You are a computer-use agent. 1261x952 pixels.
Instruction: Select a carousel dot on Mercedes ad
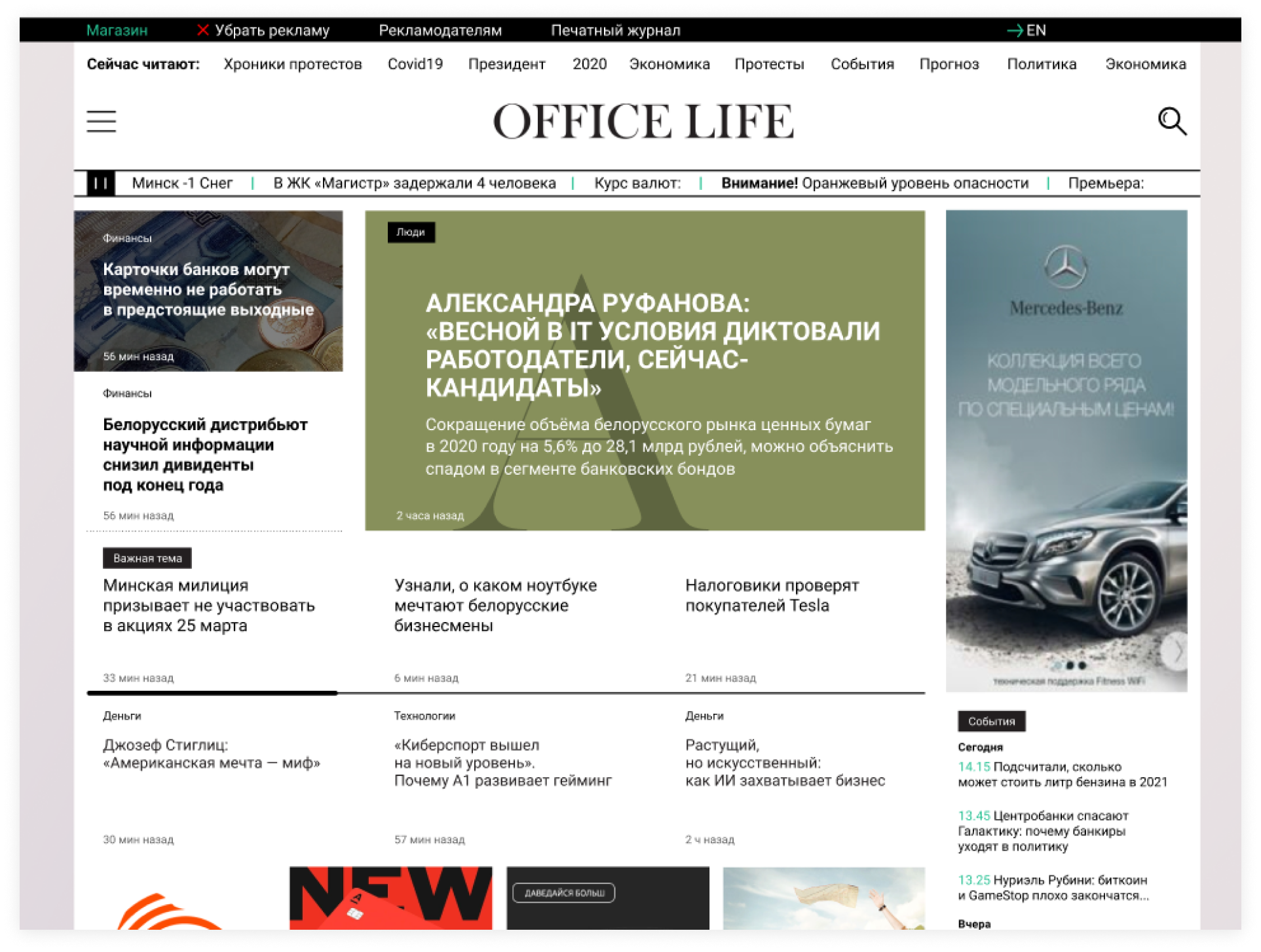(x=1070, y=665)
